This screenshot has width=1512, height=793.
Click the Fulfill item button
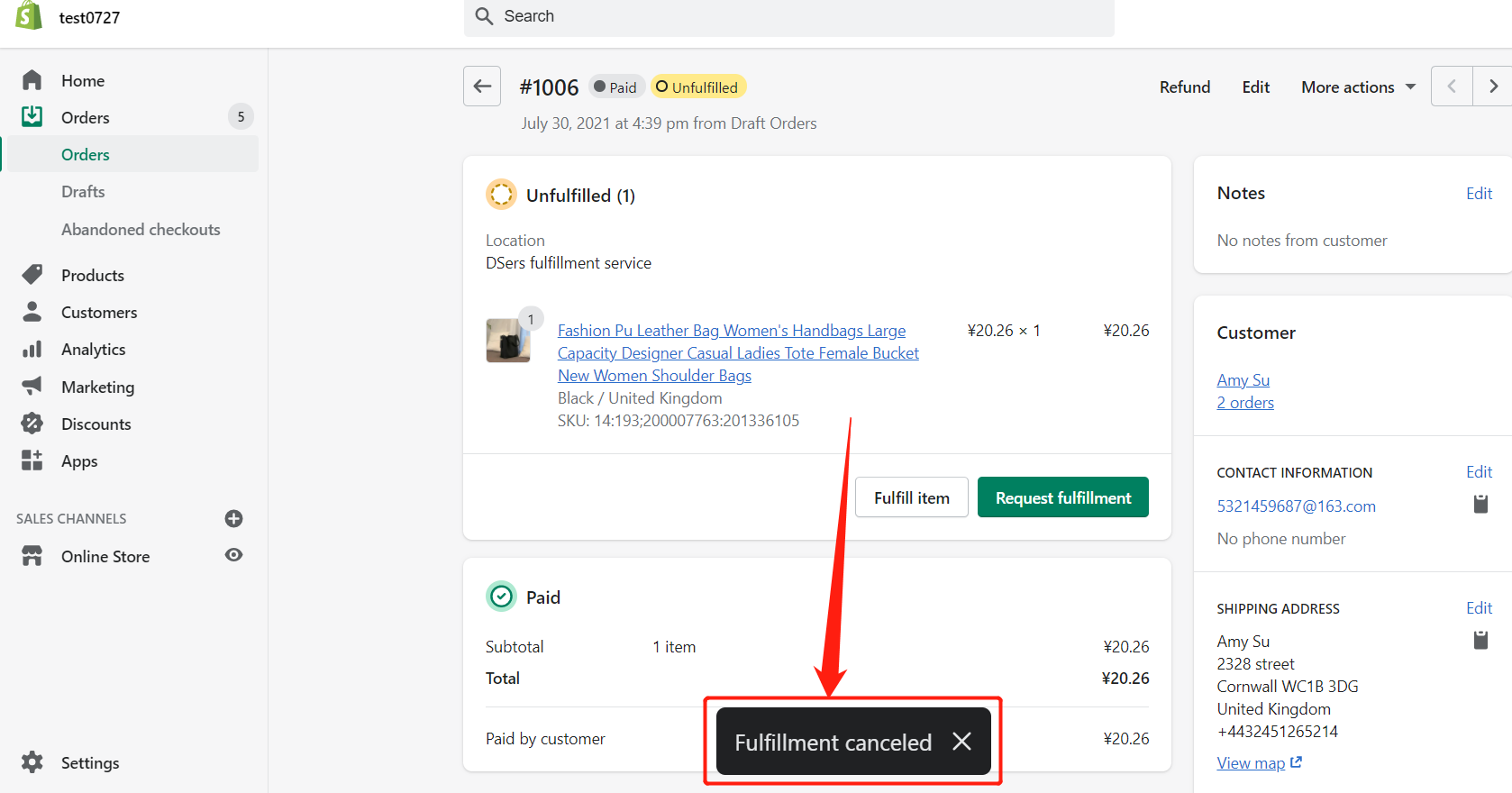pos(912,497)
